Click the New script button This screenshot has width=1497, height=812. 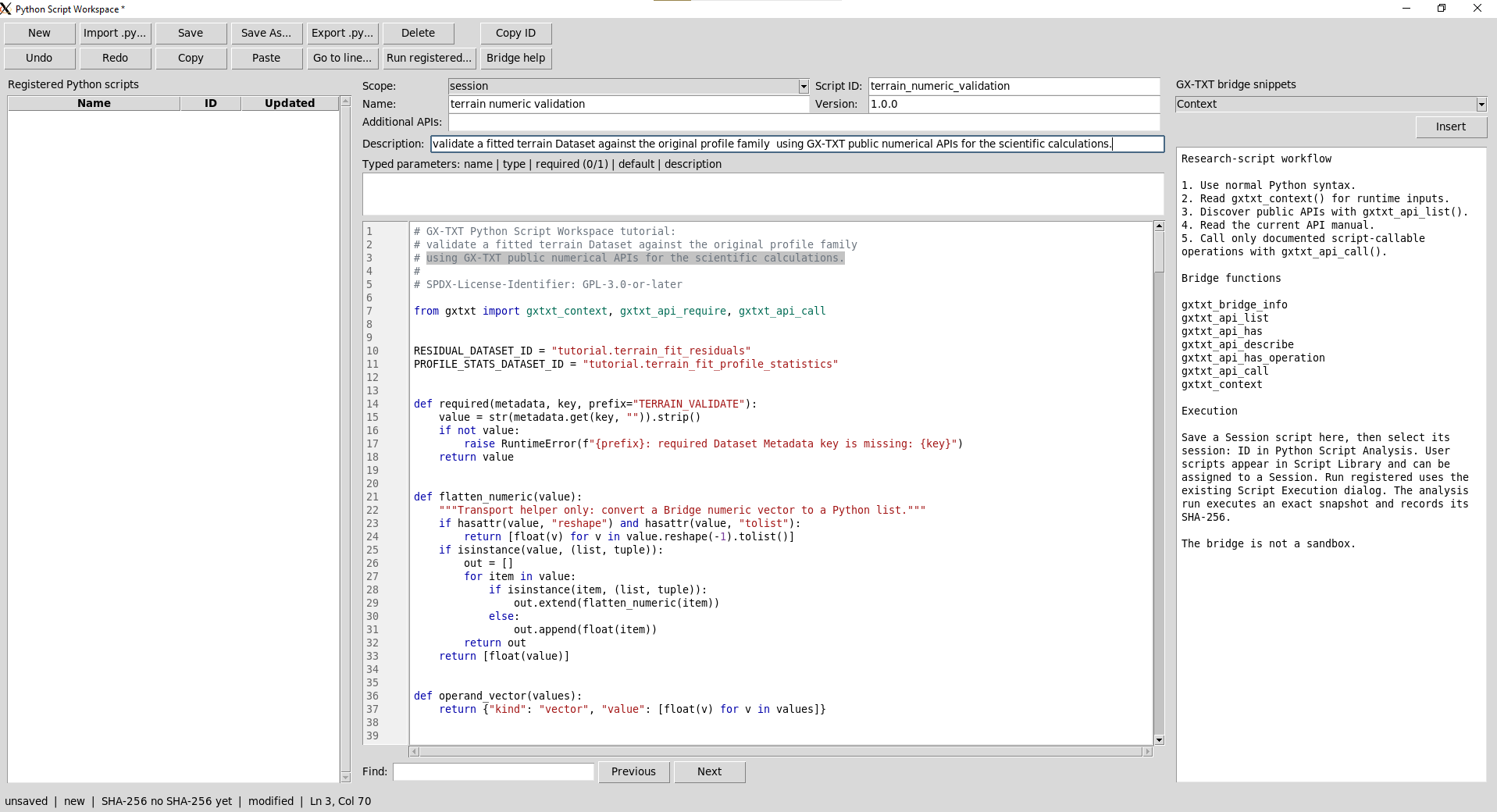[40, 33]
